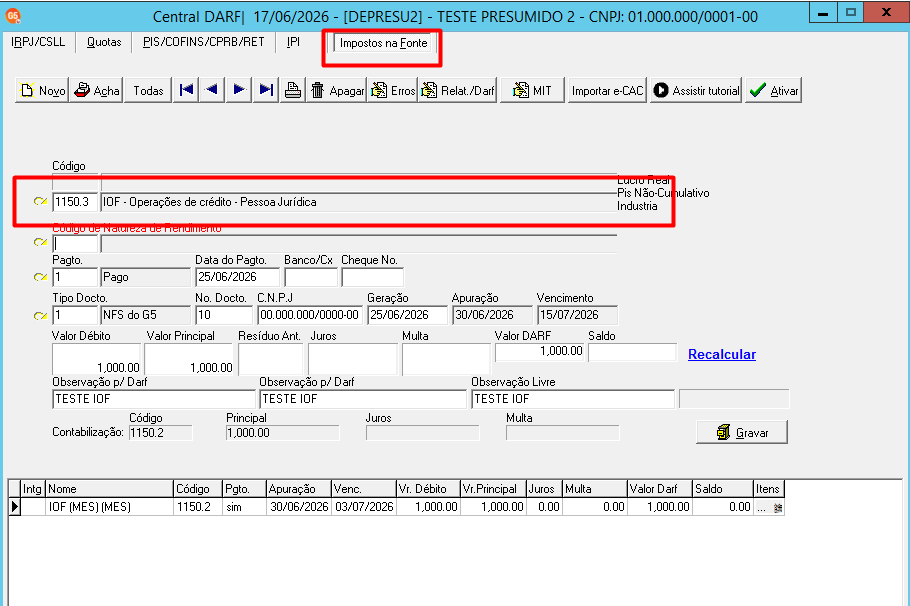Switch to the PIS/COFINS/CPRB/RET tab

tap(203, 42)
